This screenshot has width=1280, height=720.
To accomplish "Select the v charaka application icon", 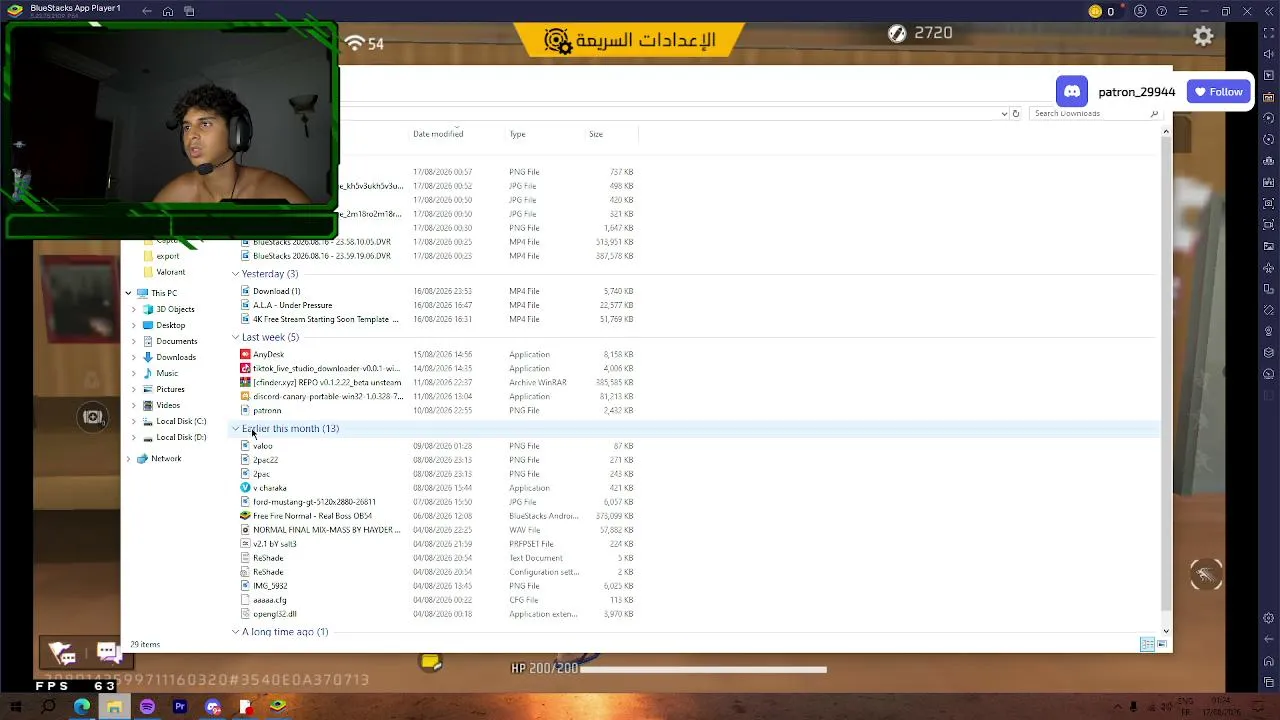I will click(x=246, y=488).
